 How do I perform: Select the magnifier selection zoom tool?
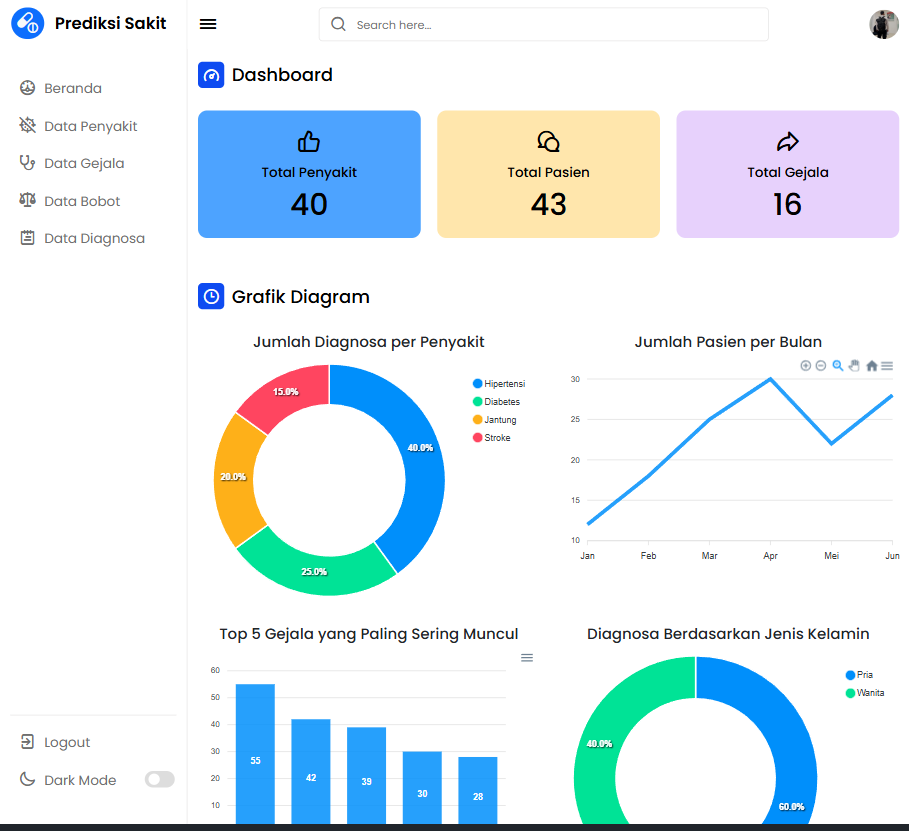coord(838,365)
